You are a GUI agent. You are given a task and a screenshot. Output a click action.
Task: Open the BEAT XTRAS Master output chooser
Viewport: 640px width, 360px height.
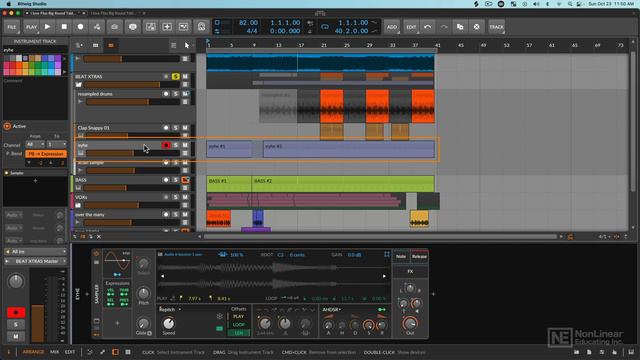(x=36, y=261)
